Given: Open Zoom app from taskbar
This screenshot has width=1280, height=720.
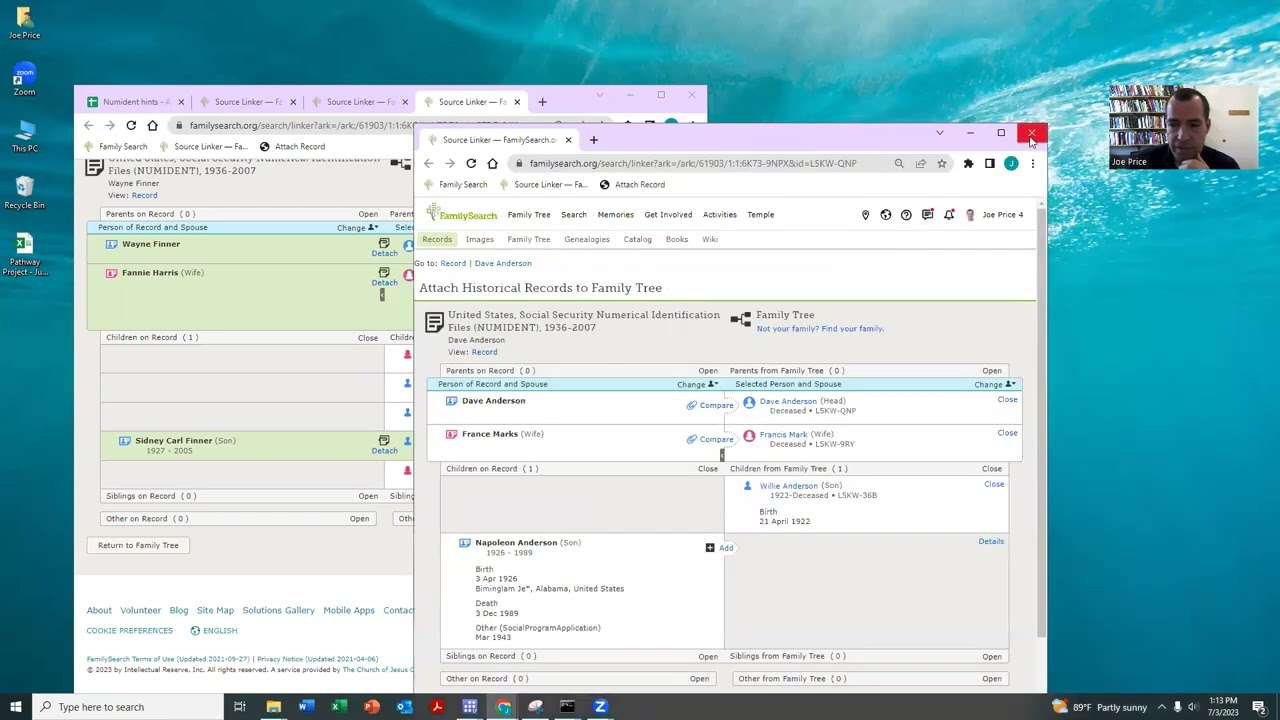Looking at the screenshot, I should coord(600,707).
